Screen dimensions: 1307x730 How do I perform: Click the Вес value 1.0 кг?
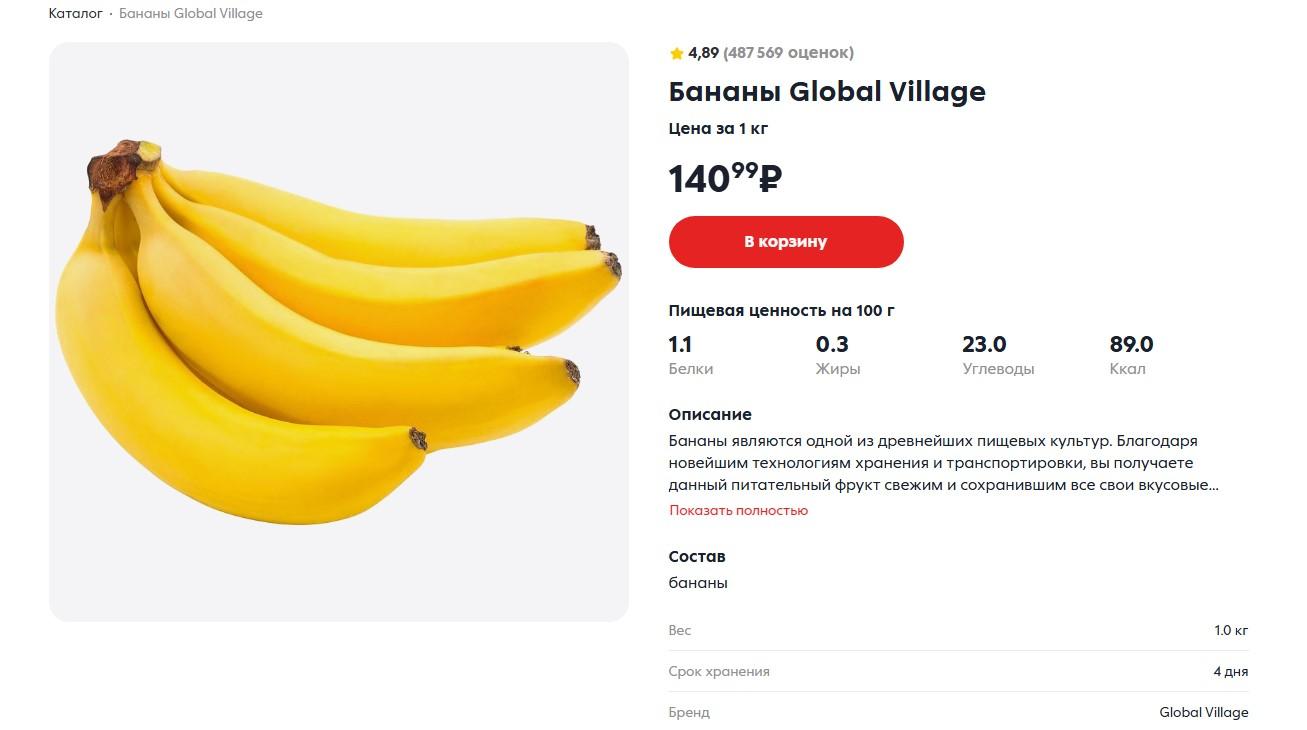coord(1231,631)
